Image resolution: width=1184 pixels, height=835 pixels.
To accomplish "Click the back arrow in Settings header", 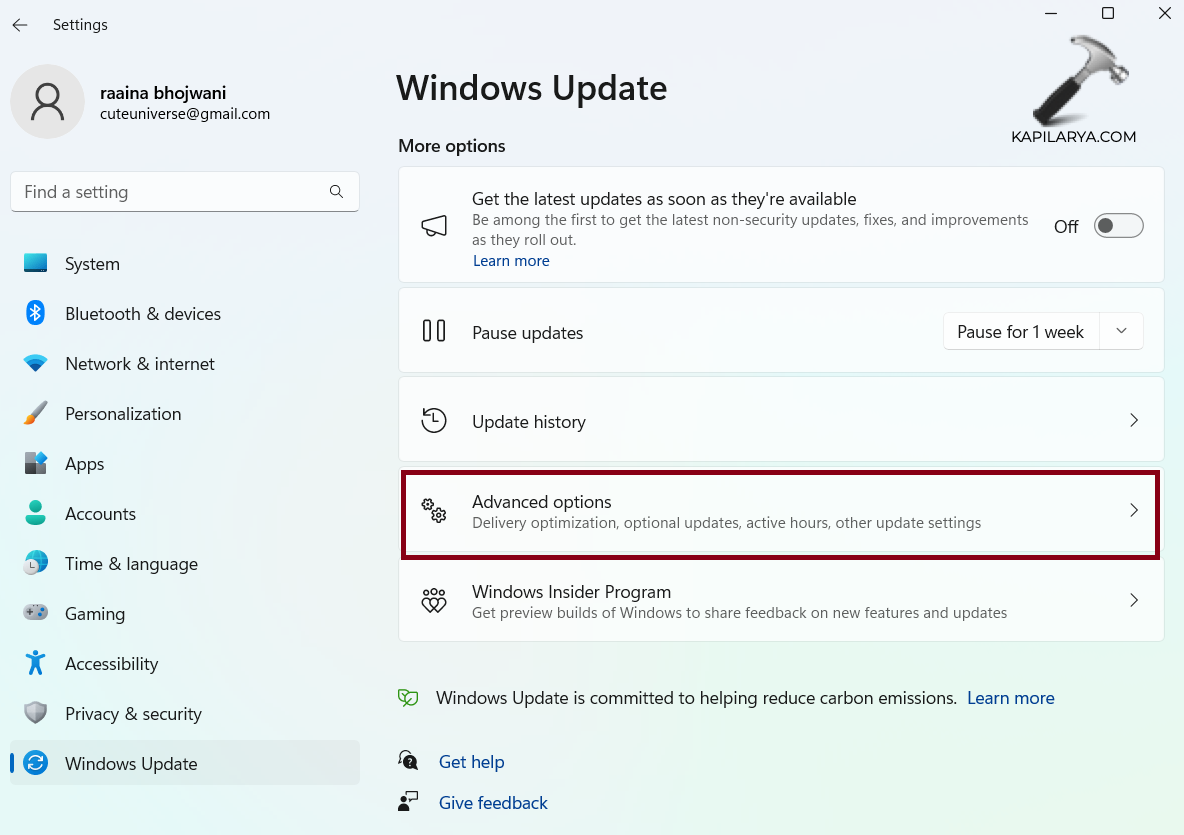I will coord(20,25).
